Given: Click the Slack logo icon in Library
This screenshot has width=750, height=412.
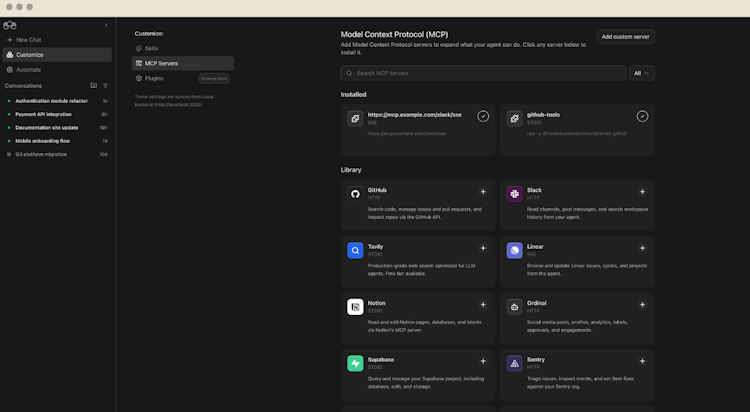Looking at the screenshot, I should click(x=514, y=194).
